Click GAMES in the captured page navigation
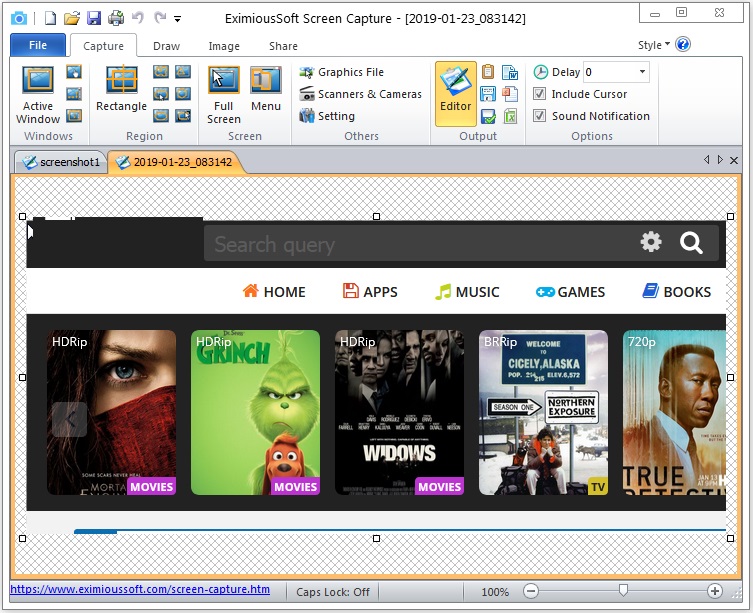 tap(571, 291)
